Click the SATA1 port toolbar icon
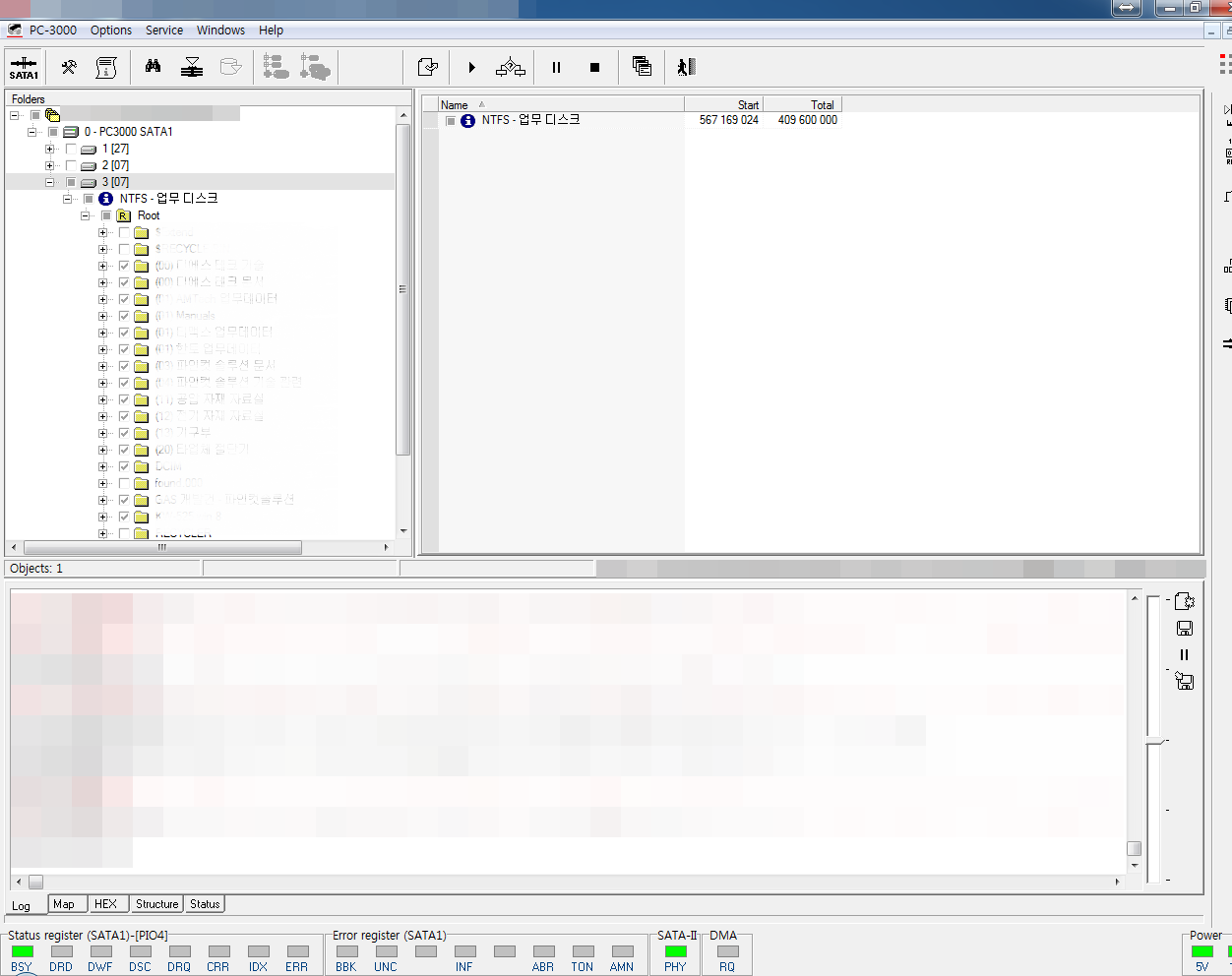The width and height of the screenshot is (1232, 976). pyautogui.click(x=24, y=67)
